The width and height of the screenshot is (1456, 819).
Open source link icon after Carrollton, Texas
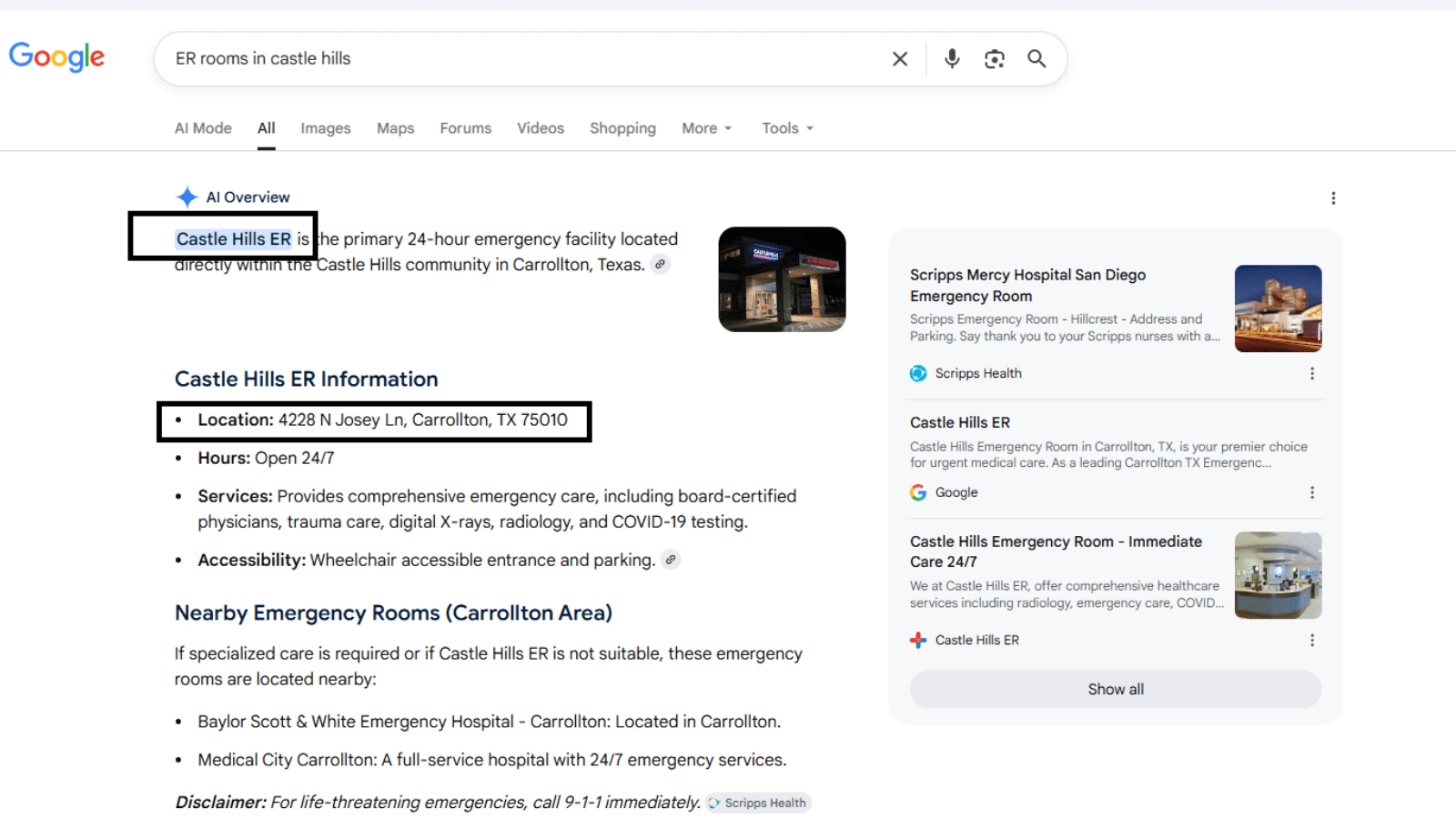[661, 265]
